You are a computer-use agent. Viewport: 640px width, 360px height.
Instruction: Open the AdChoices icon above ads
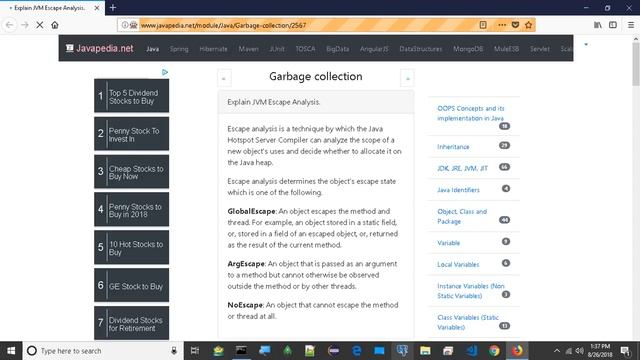[x=164, y=72]
